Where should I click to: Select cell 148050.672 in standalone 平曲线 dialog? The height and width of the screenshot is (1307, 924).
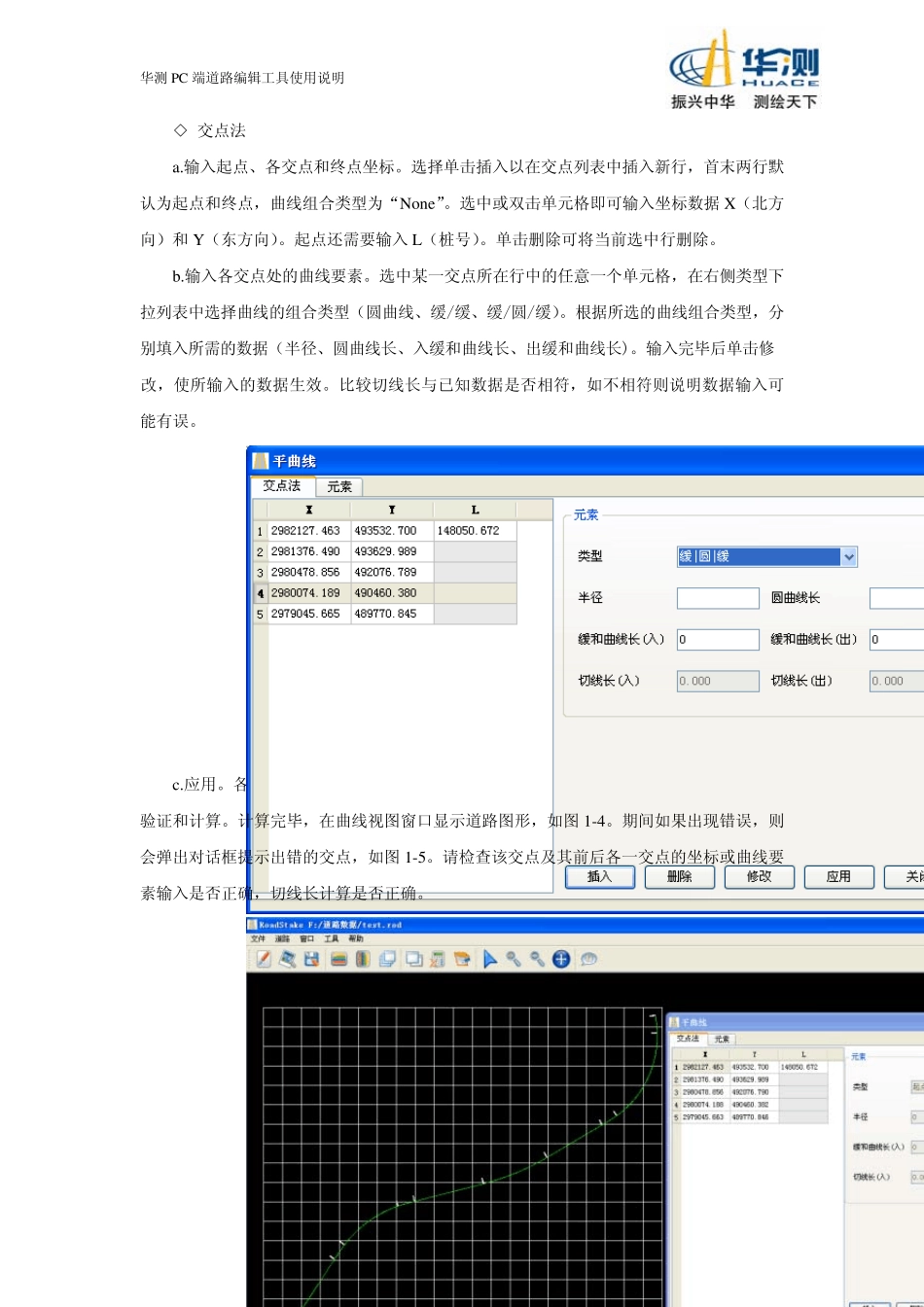coord(475,531)
